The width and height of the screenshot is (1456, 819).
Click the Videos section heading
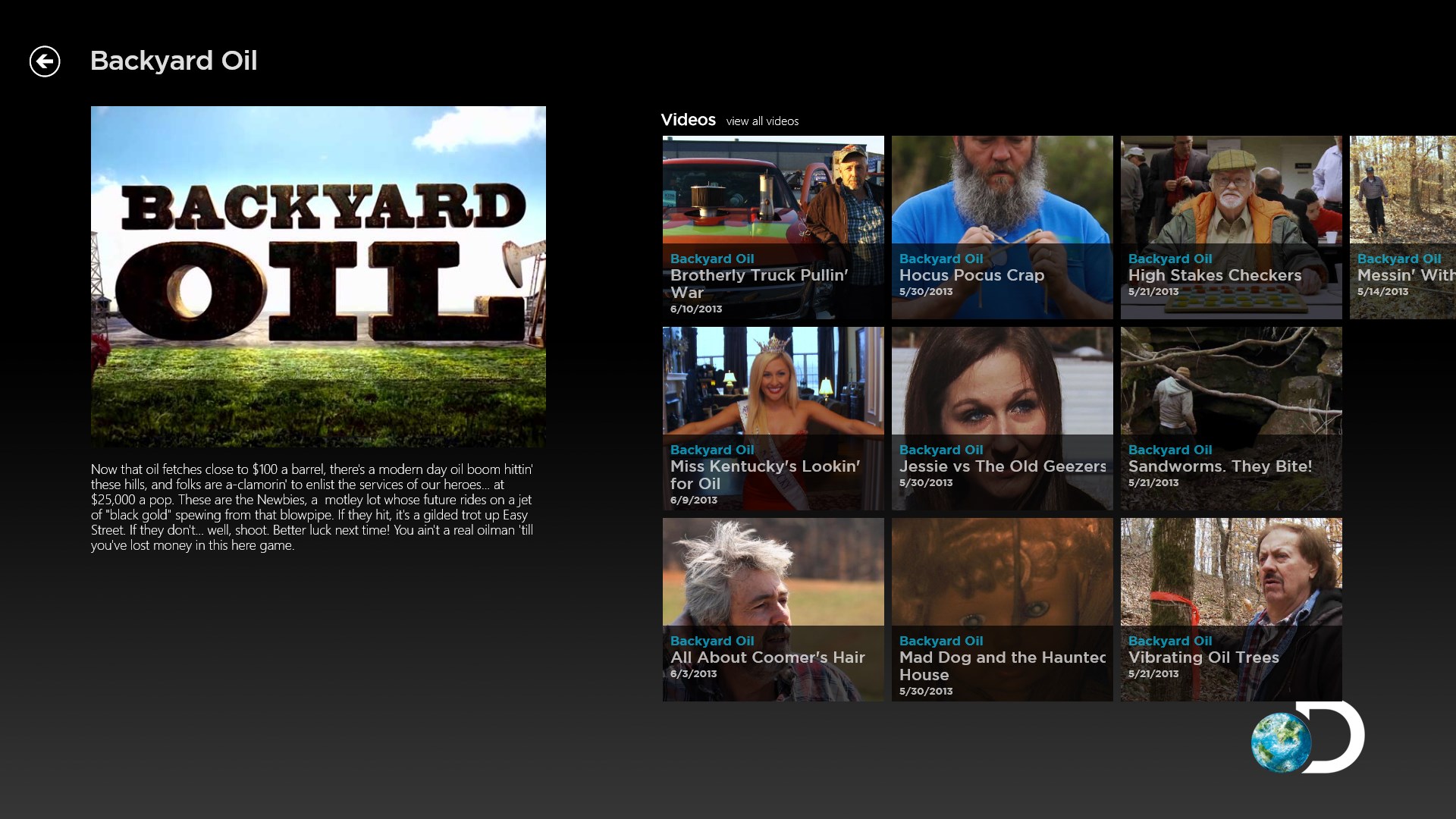pyautogui.click(x=688, y=120)
